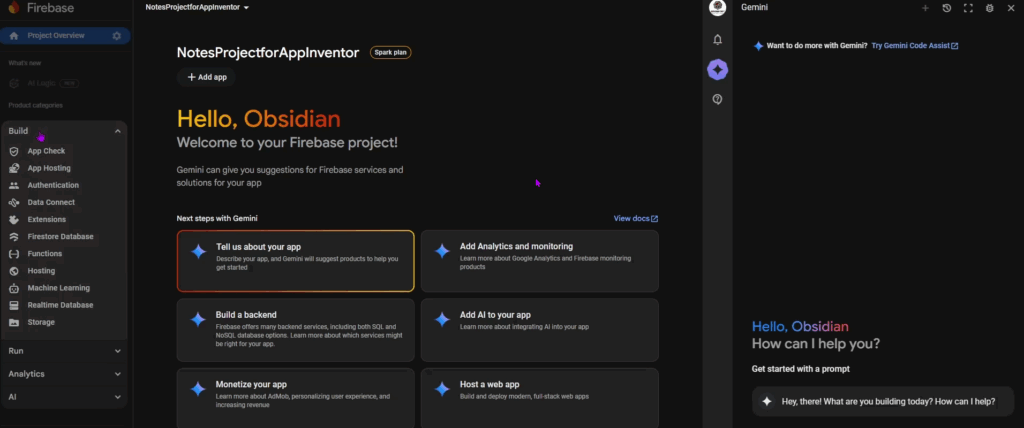
Task: Start a new Gemini chat
Action: (925, 8)
